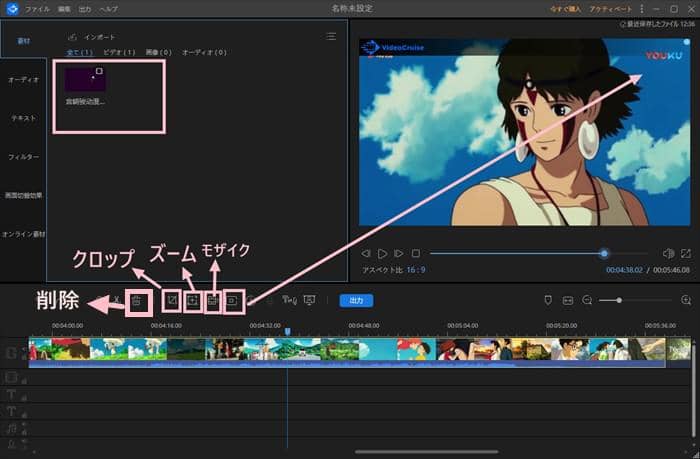Screen dimensions: 700x459
Task: Toggle the lock on the second text track
Action: (24, 414)
